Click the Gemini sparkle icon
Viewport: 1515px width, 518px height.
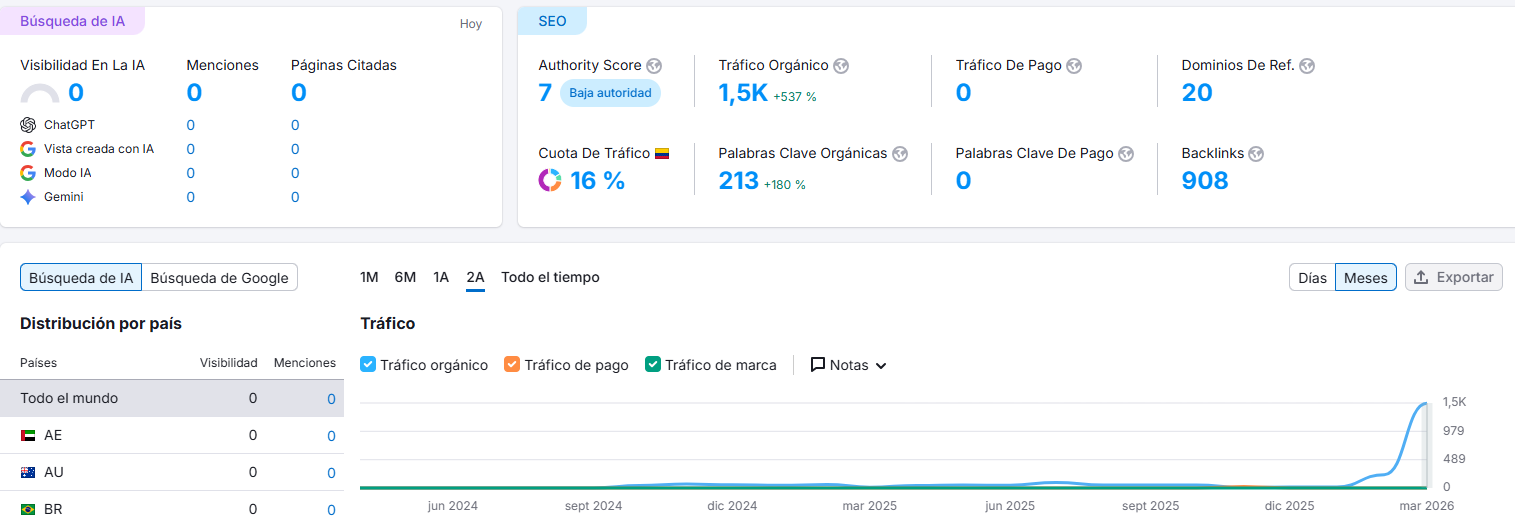pyautogui.click(x=28, y=197)
